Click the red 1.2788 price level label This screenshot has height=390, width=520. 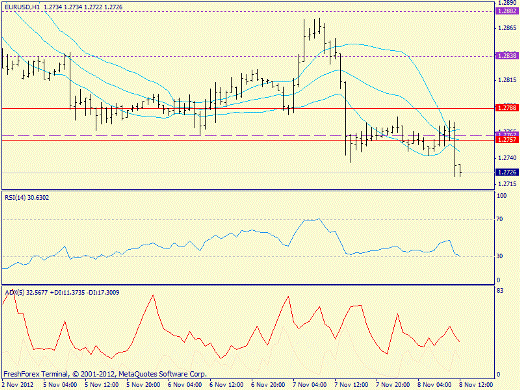coord(507,108)
